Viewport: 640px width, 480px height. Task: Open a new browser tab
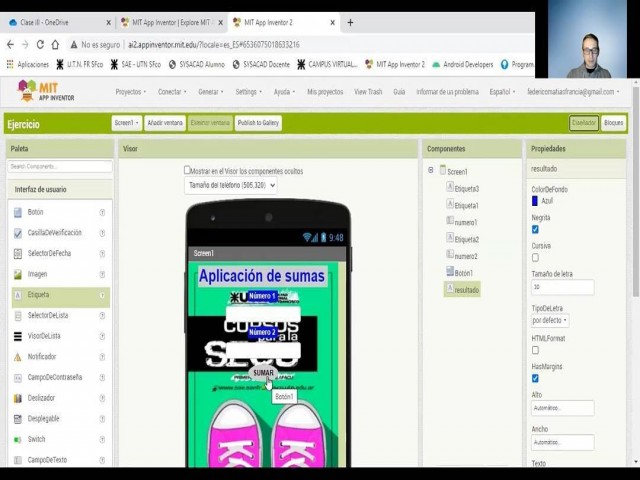tap(350, 22)
